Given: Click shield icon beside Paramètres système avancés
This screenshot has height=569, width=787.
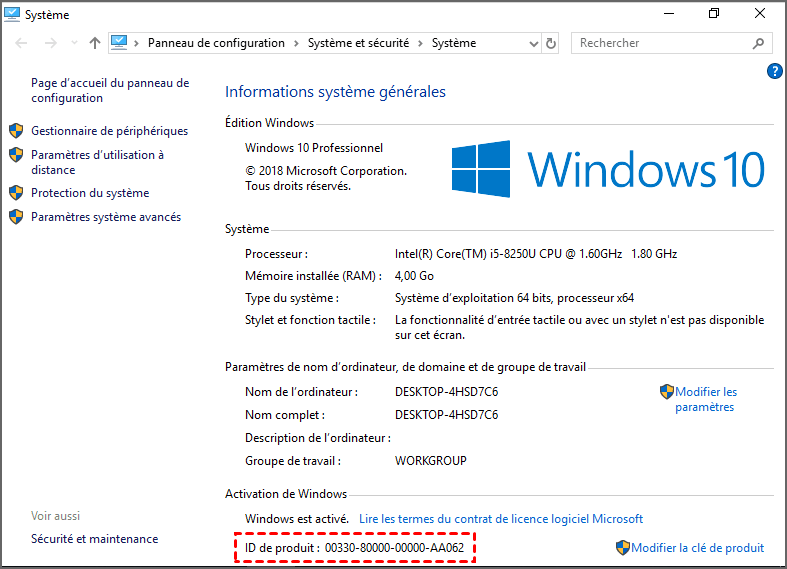Looking at the screenshot, I should click(x=16, y=217).
